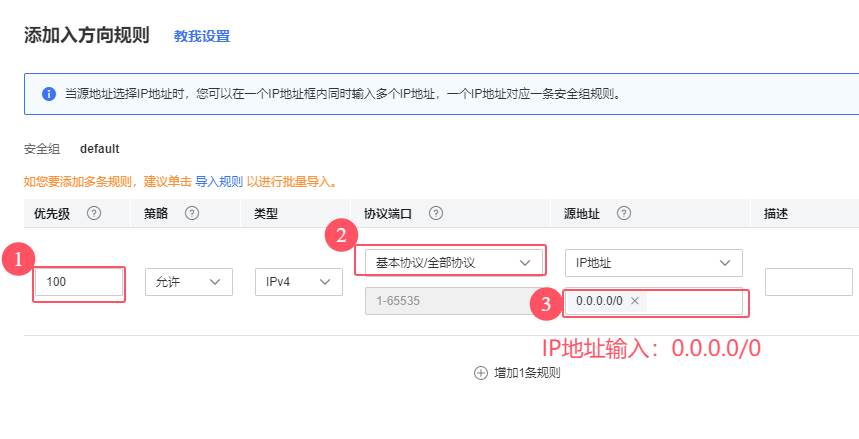Click the source IP address input box
Image resolution: width=859 pixels, height=439 pixels.
point(695,300)
